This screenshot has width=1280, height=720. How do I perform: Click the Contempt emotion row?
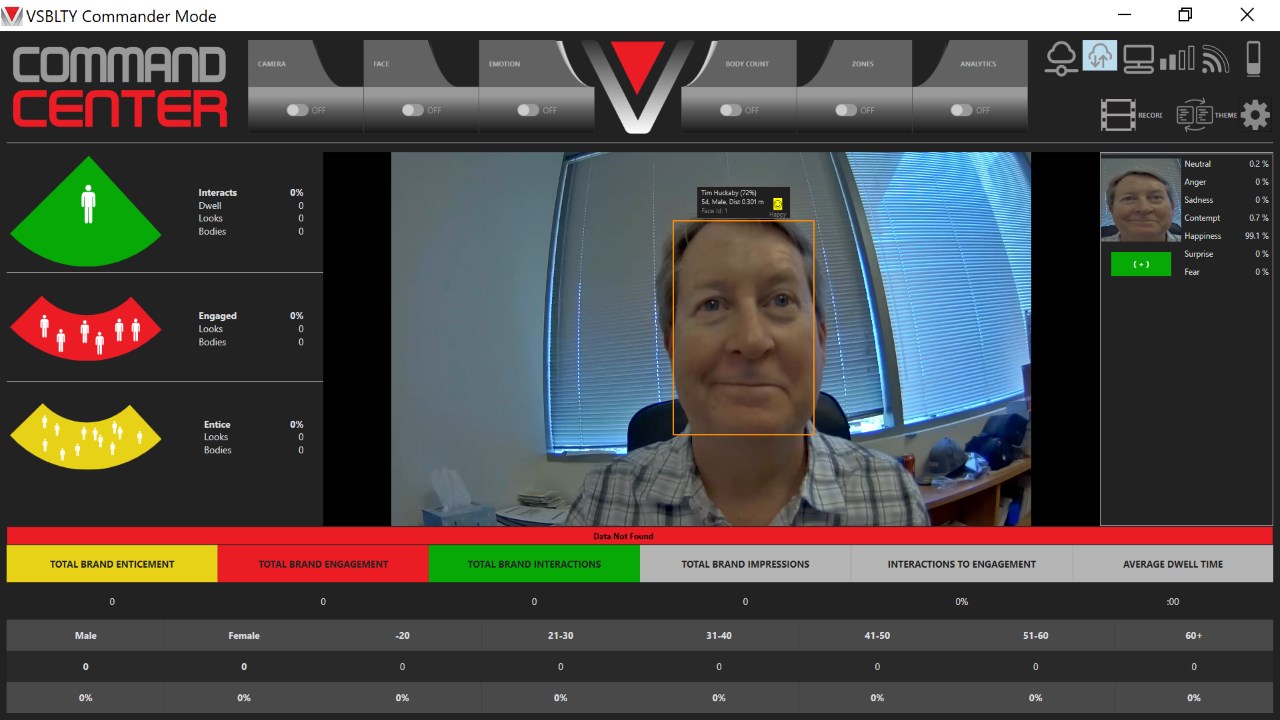[x=1226, y=218]
